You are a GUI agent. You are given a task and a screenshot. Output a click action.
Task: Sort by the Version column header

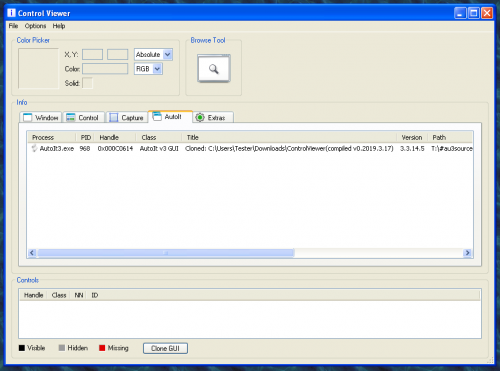point(412,137)
